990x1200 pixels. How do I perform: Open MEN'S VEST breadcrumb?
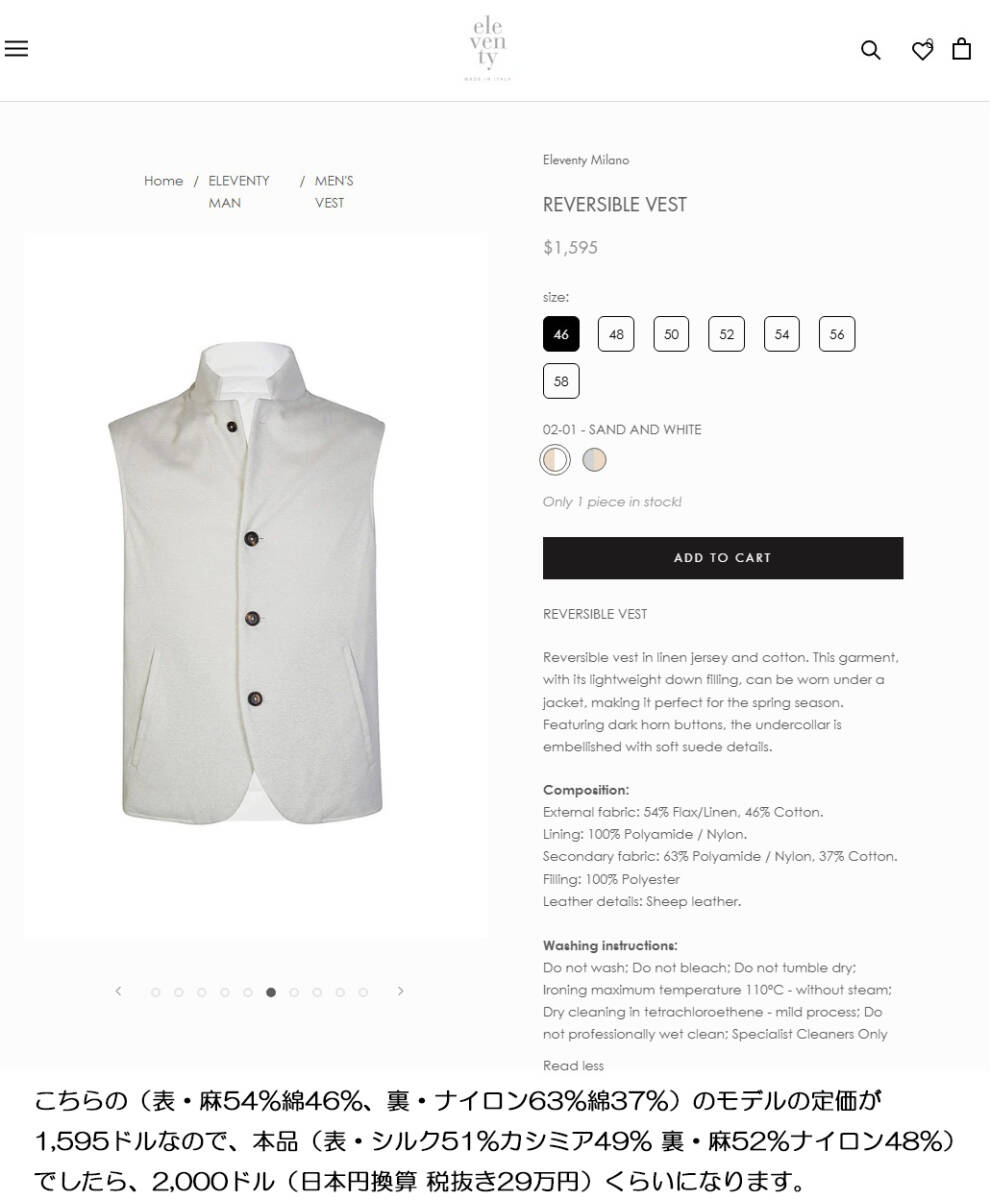[334, 192]
